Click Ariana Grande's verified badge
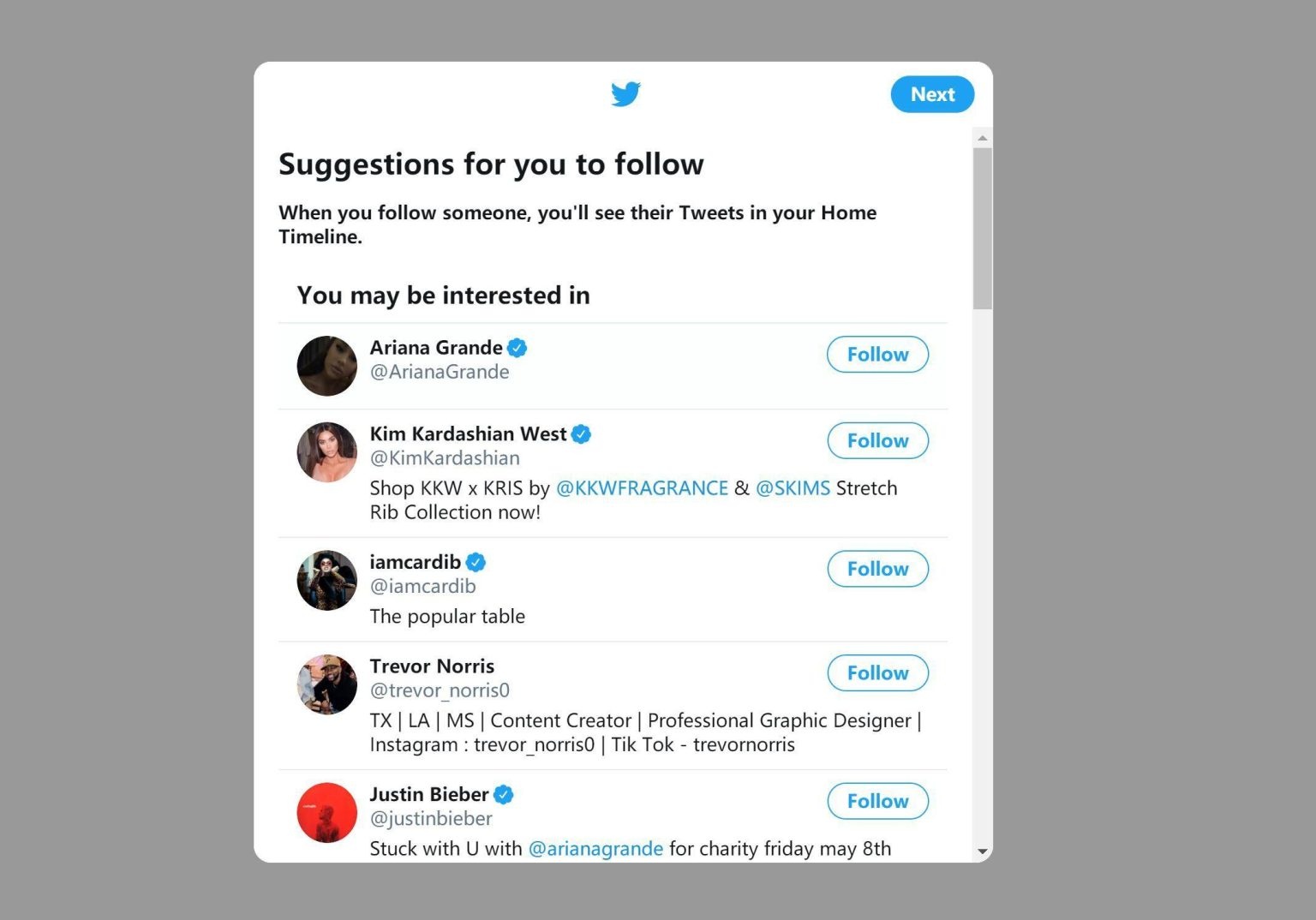 point(517,348)
